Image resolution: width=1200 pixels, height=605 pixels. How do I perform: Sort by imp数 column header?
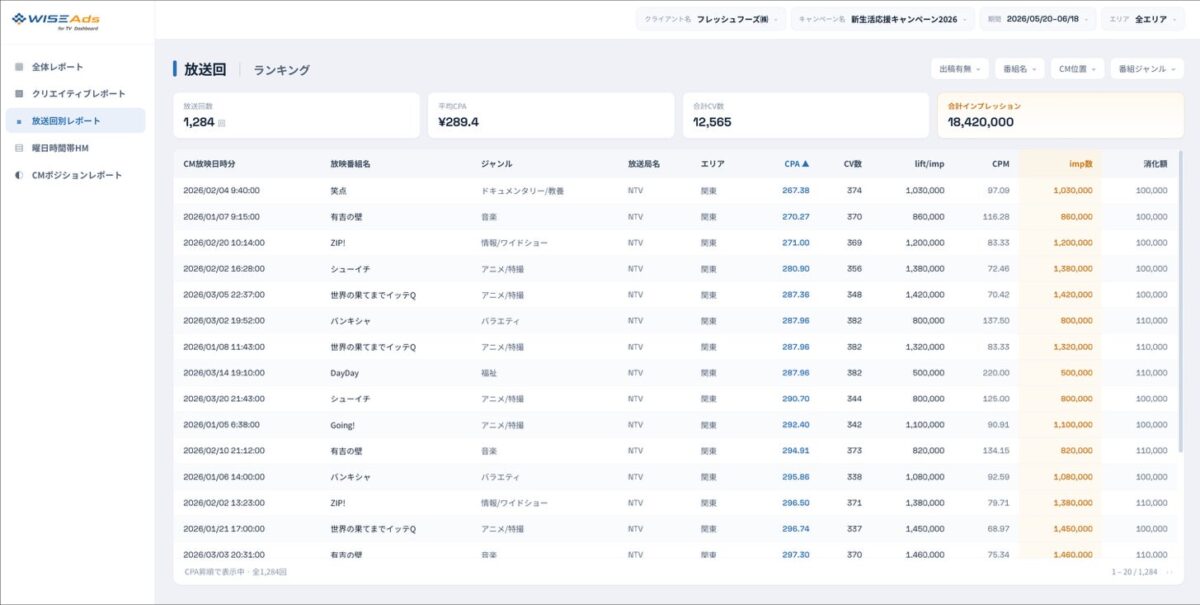(1079, 164)
